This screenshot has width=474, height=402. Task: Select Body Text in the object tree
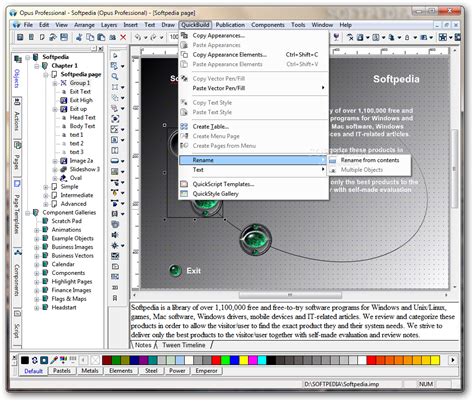point(82,126)
